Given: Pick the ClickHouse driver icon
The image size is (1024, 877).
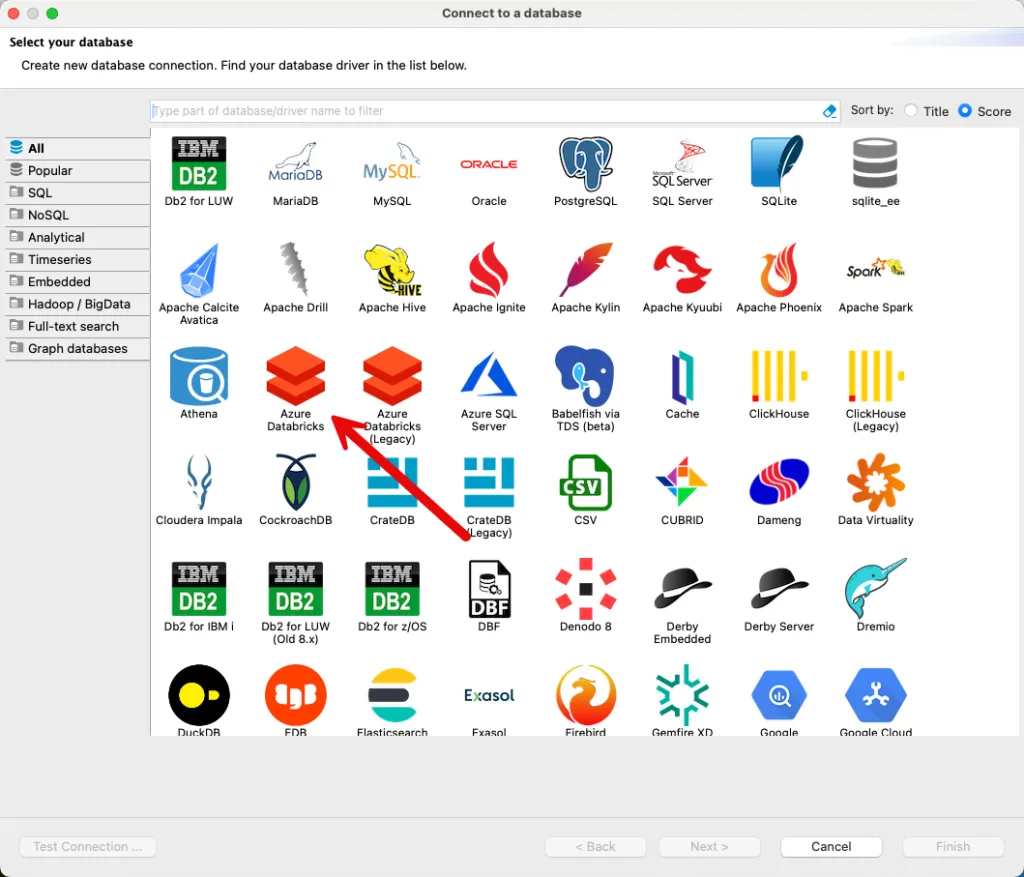Looking at the screenshot, I should point(778,377).
